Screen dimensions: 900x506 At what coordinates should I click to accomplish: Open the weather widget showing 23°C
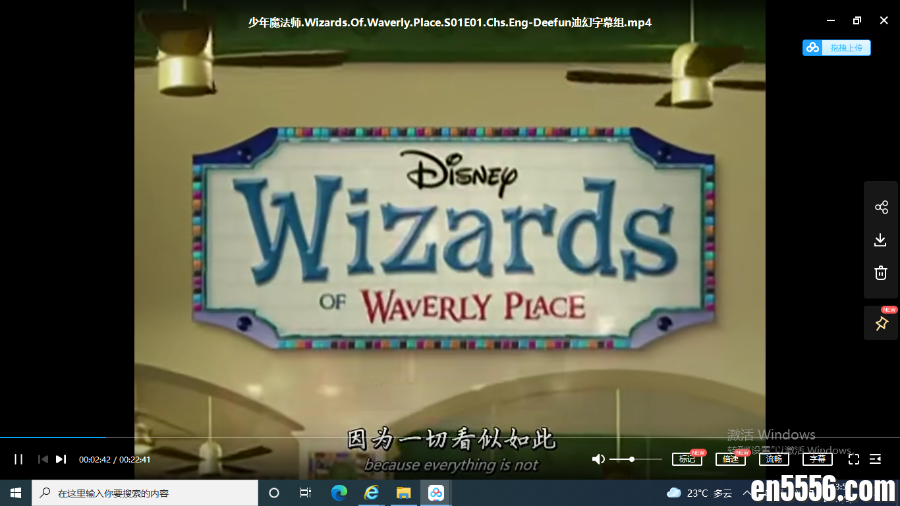(699, 493)
